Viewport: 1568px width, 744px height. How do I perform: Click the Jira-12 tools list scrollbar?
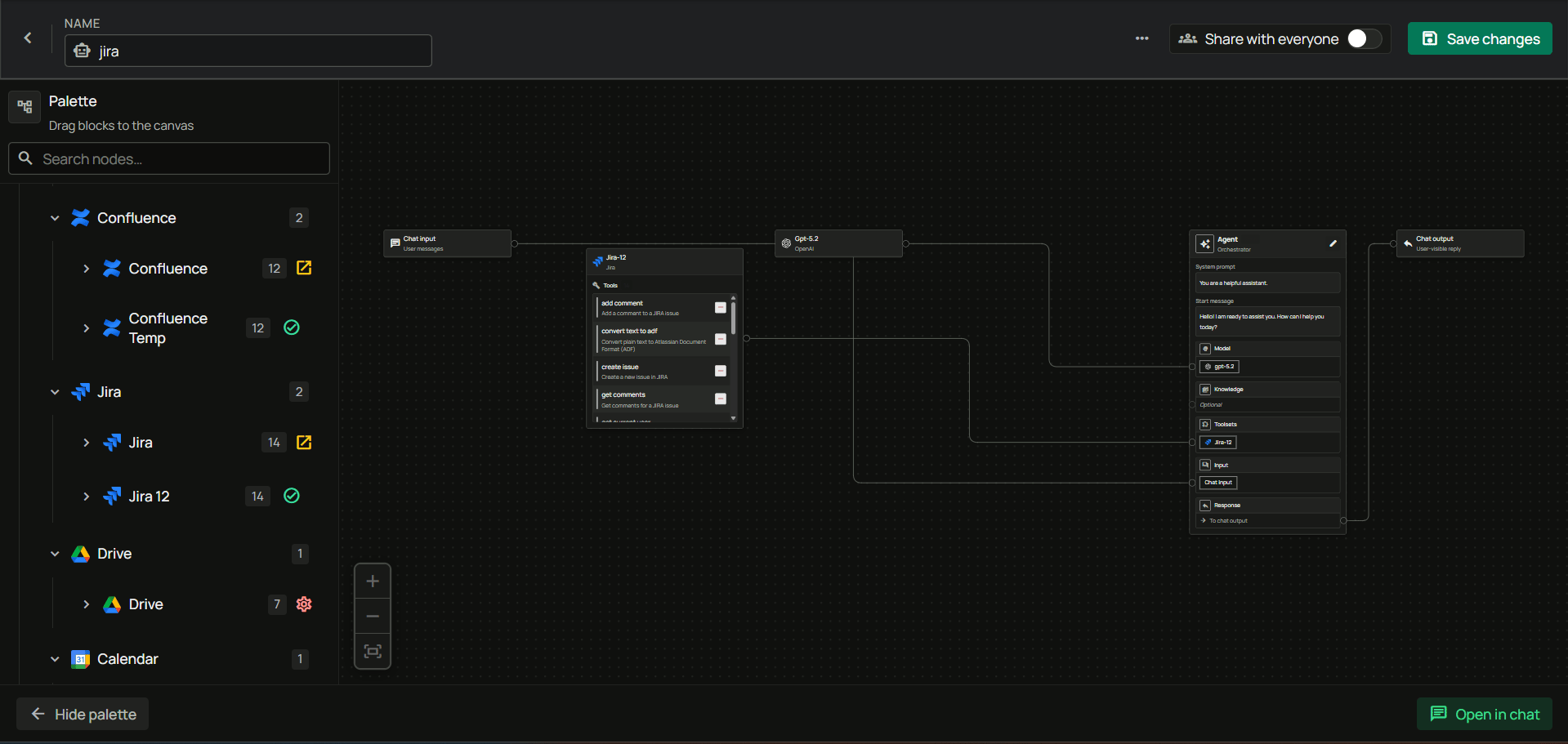tap(733, 319)
